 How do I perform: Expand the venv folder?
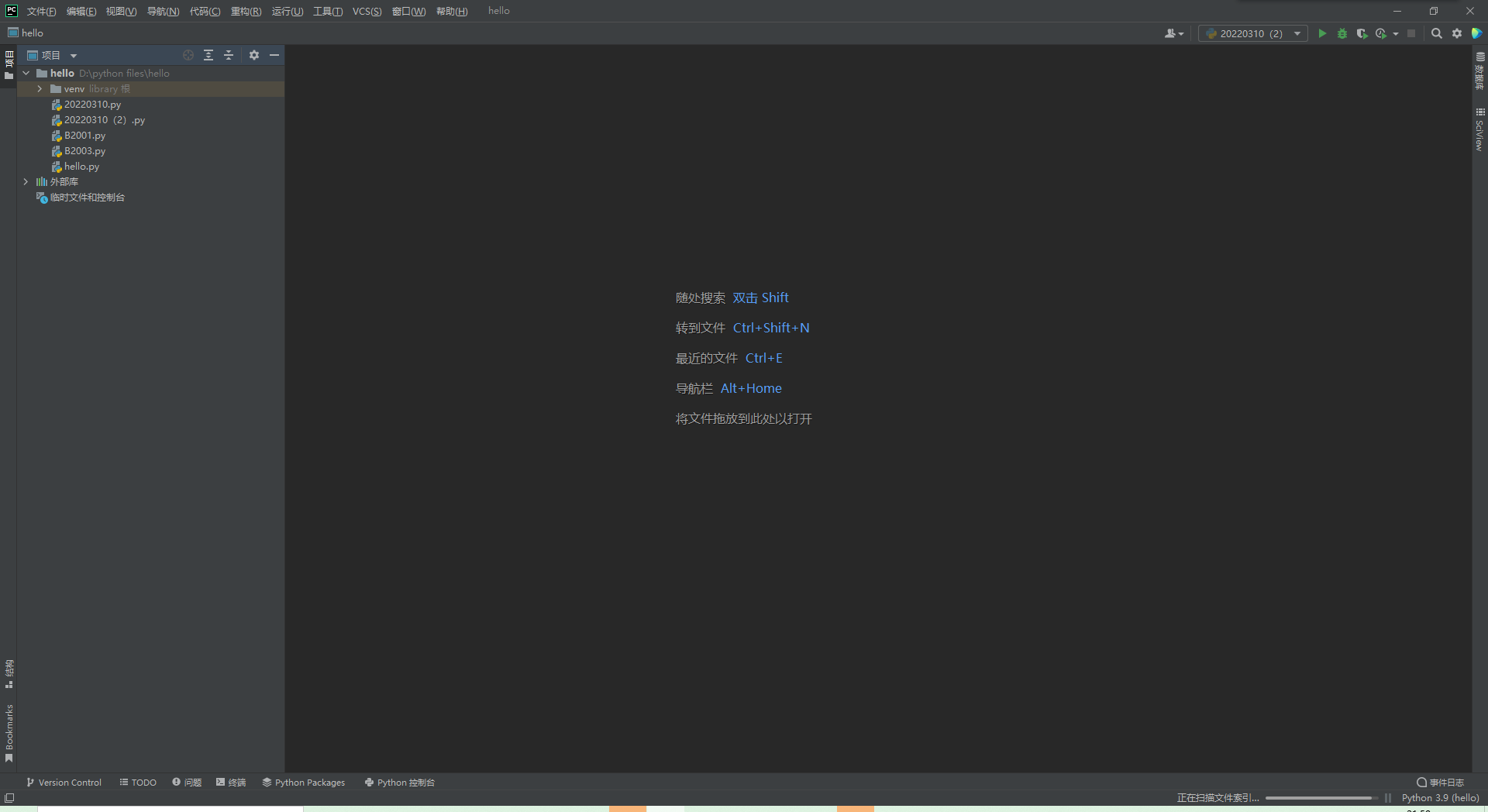(x=40, y=89)
